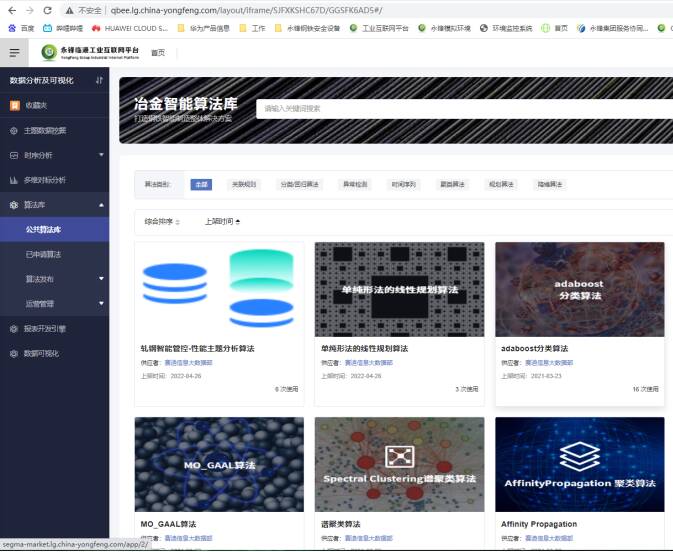Expand the 运营管理 submenu arrow

[101, 303]
